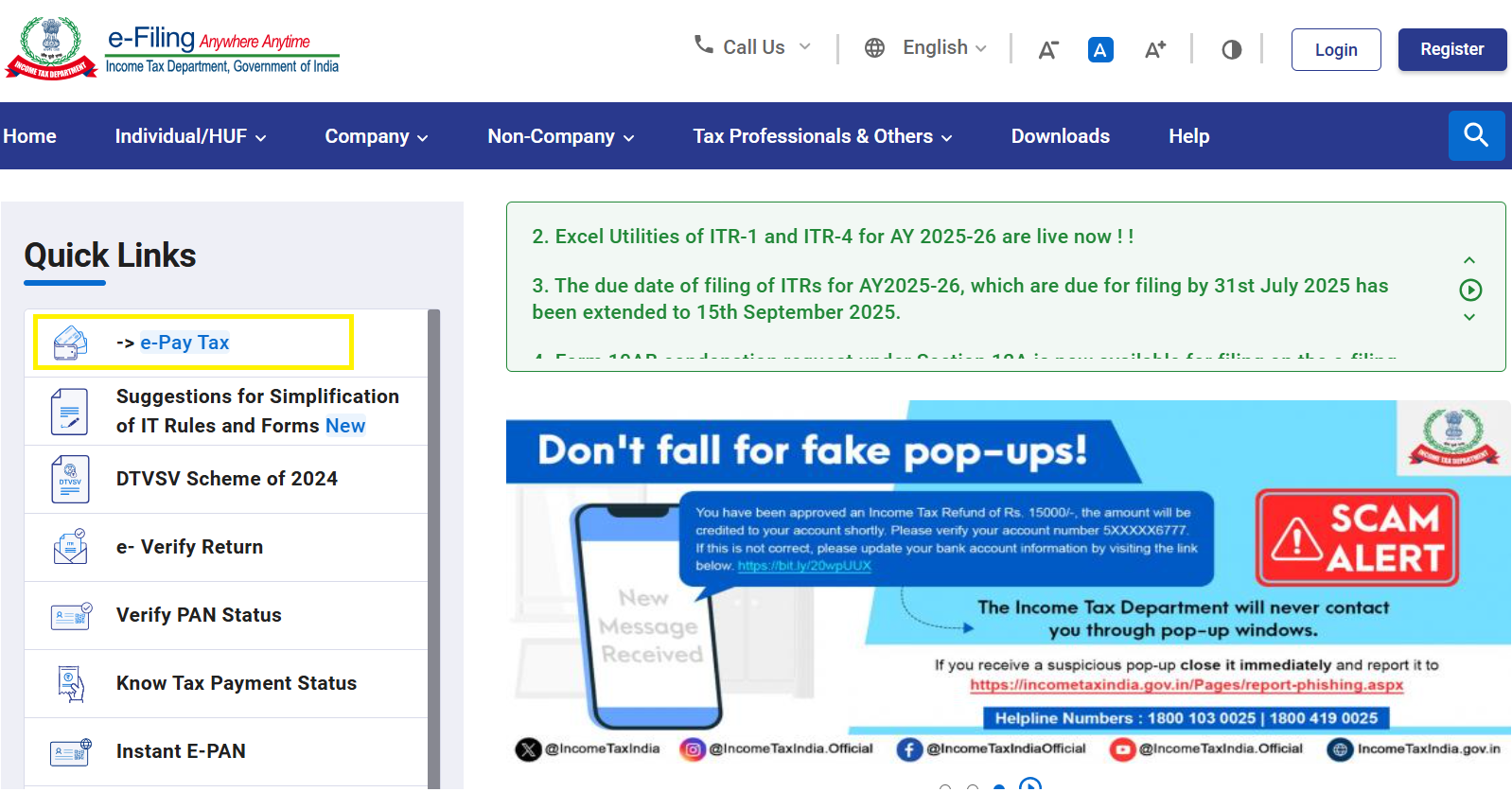Viewport: 1512px width, 792px height.
Task: Click the DTVSV Scheme document icon
Action: [x=70, y=479]
